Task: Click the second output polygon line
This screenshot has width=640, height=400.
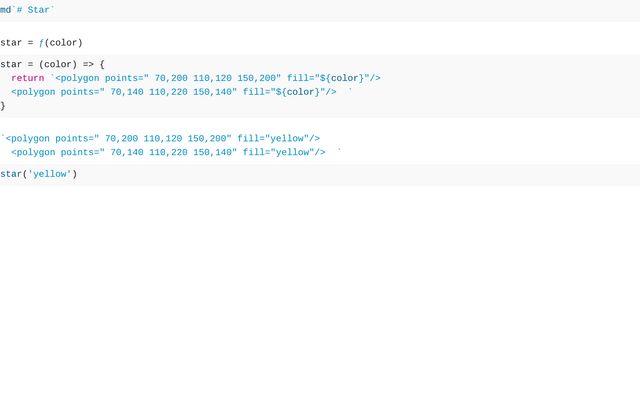Action: [170, 152]
